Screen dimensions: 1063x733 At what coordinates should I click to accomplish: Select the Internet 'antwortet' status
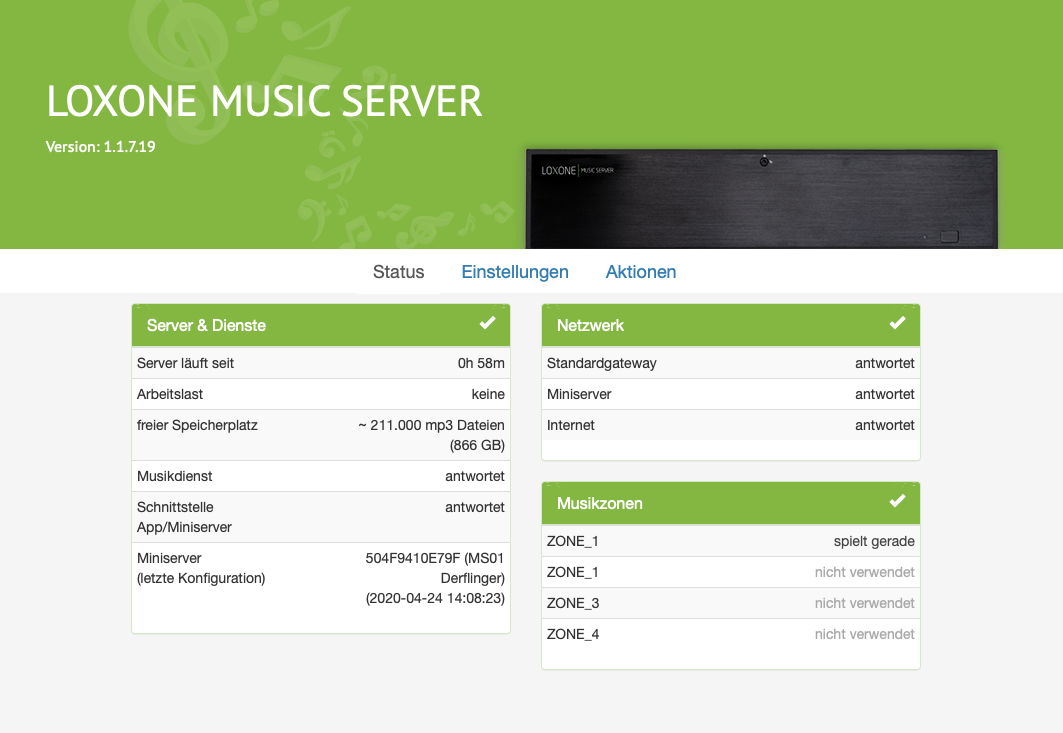(885, 426)
